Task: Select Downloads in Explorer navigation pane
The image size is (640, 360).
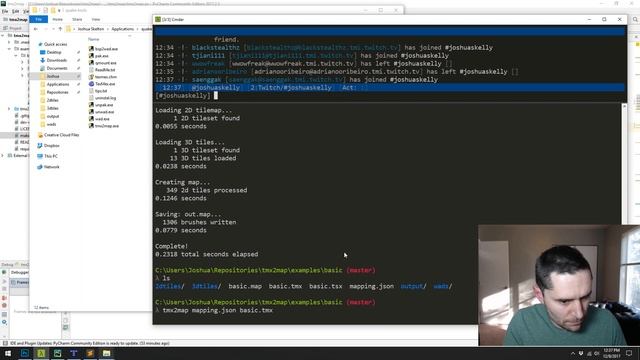Action: click(56, 60)
